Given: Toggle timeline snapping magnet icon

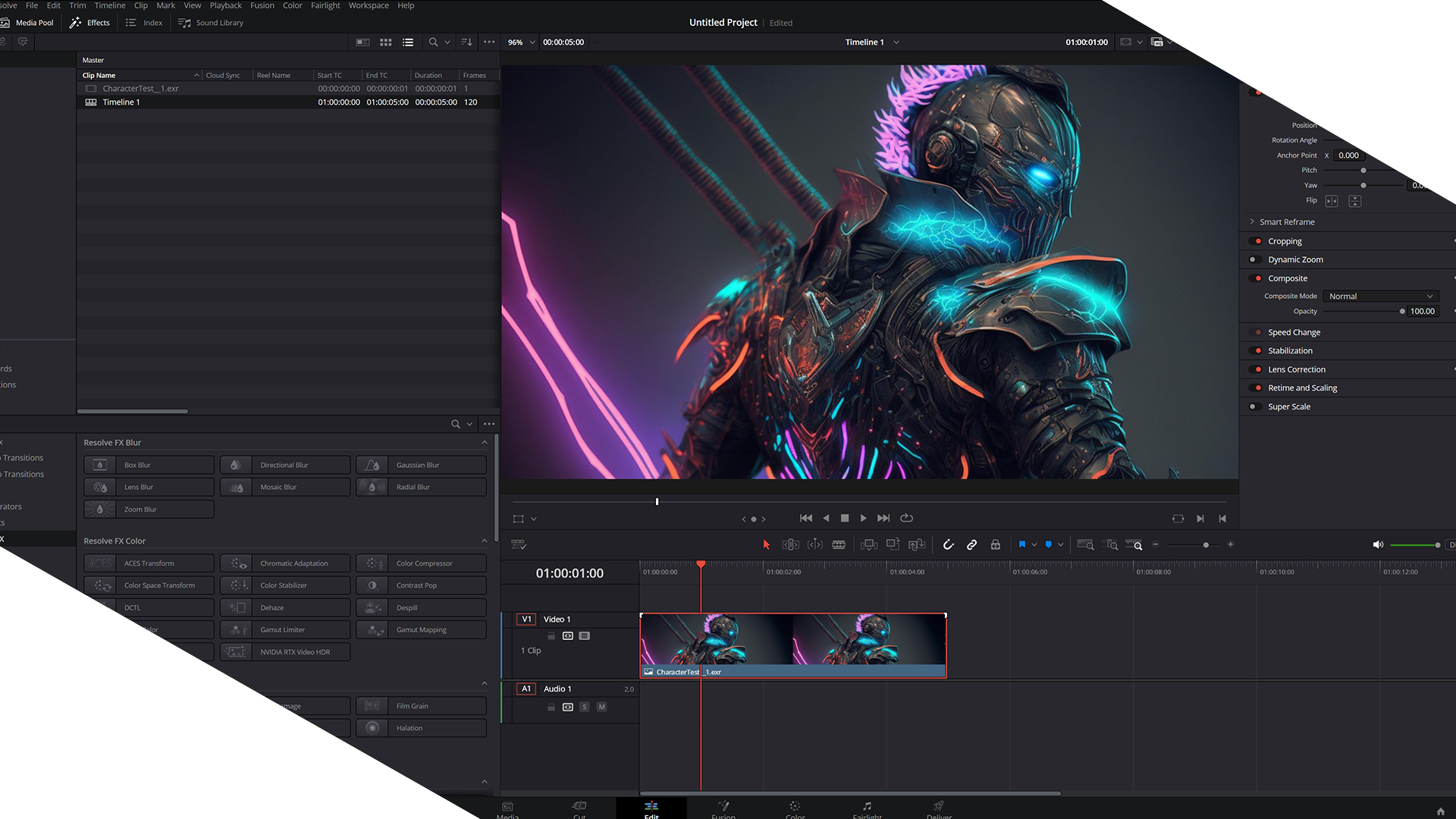Looking at the screenshot, I should 948,544.
